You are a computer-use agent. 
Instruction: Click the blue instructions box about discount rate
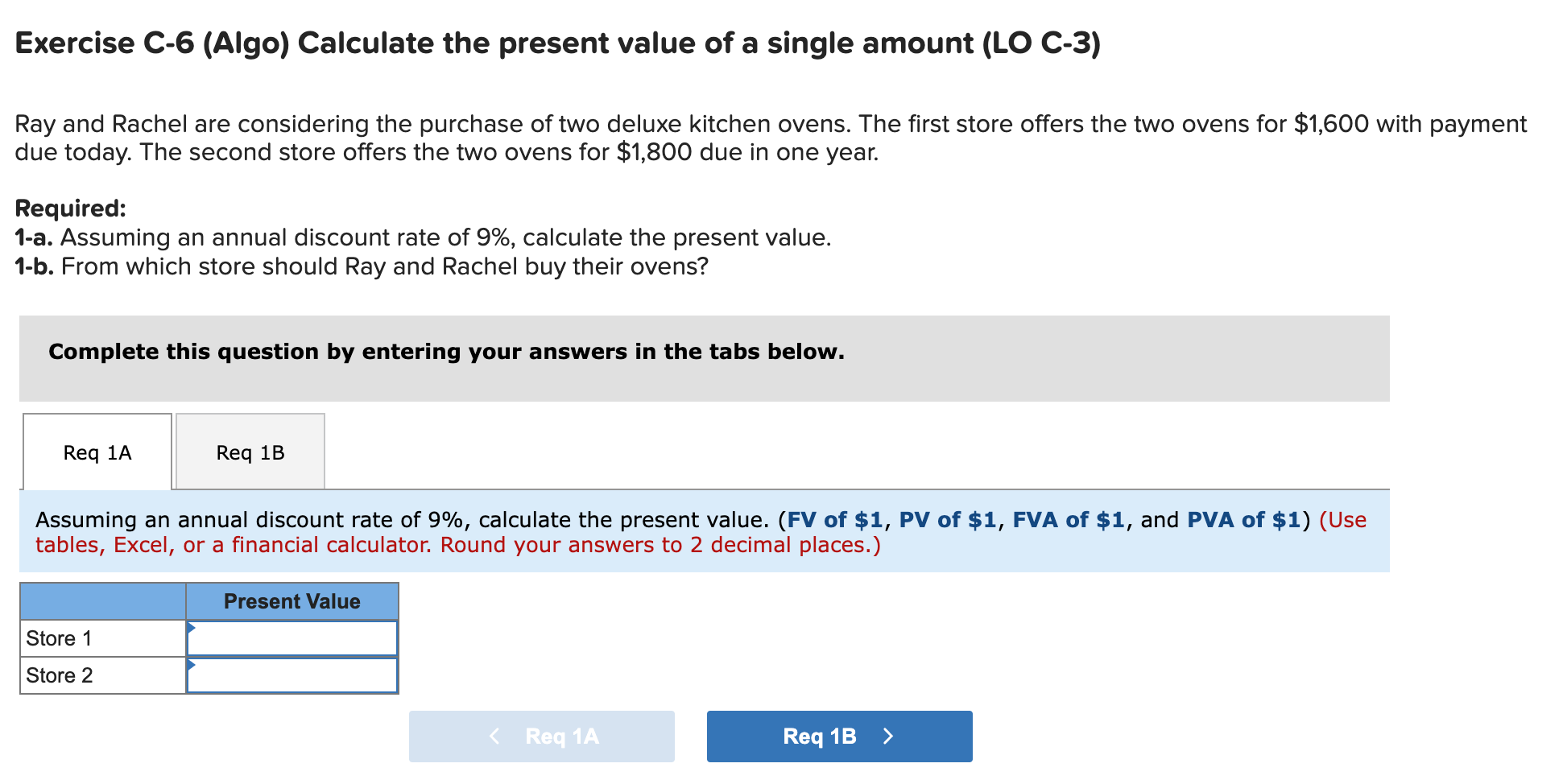tap(701, 531)
